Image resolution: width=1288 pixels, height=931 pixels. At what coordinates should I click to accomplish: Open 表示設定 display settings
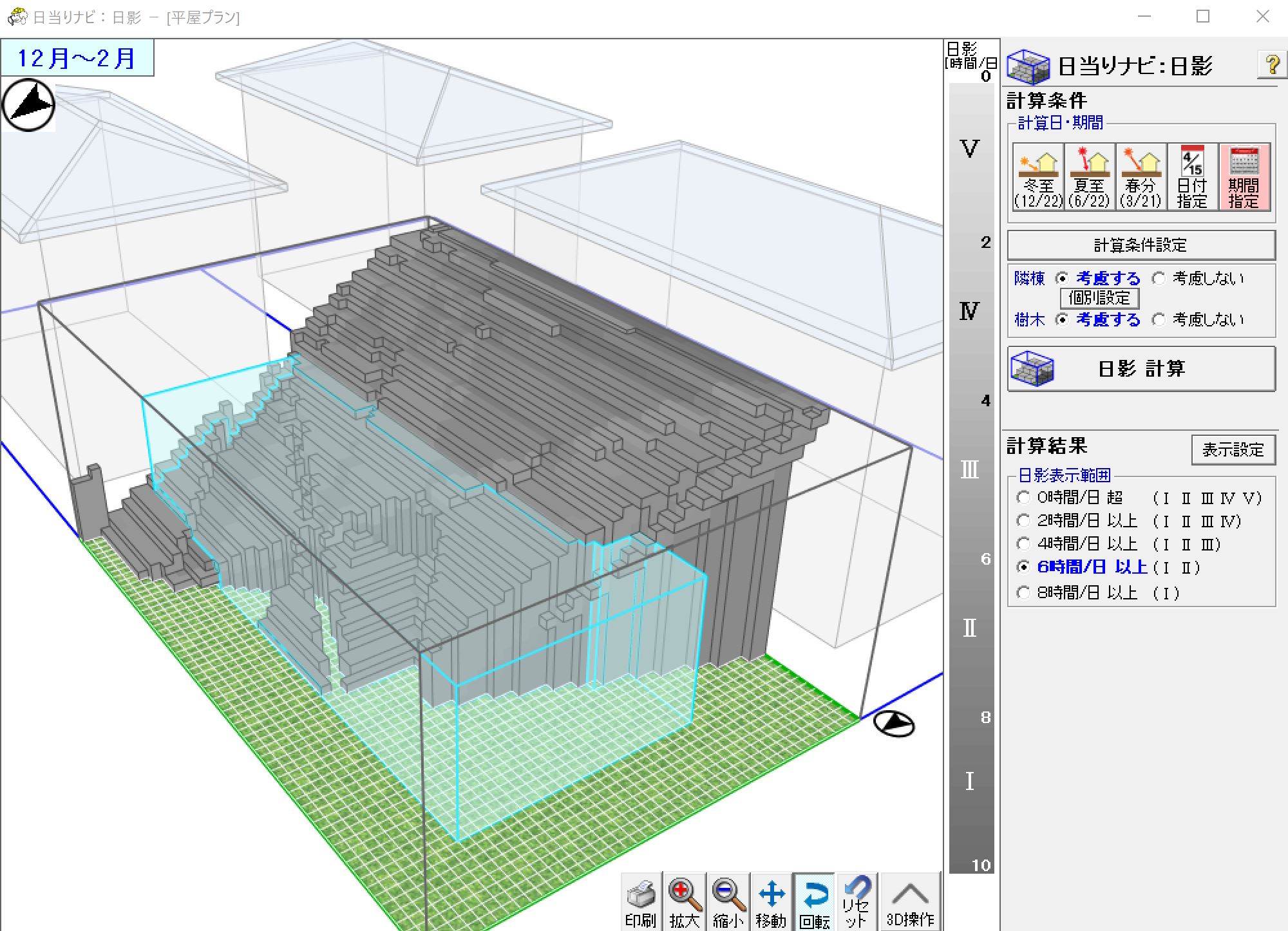click(1233, 450)
